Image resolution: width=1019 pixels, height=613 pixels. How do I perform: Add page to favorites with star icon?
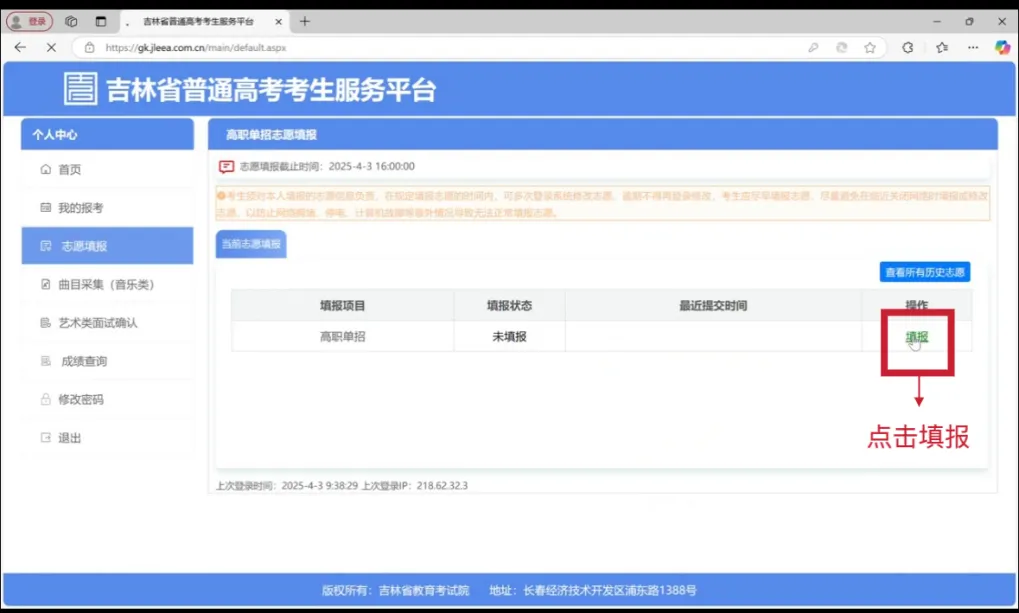click(x=870, y=47)
